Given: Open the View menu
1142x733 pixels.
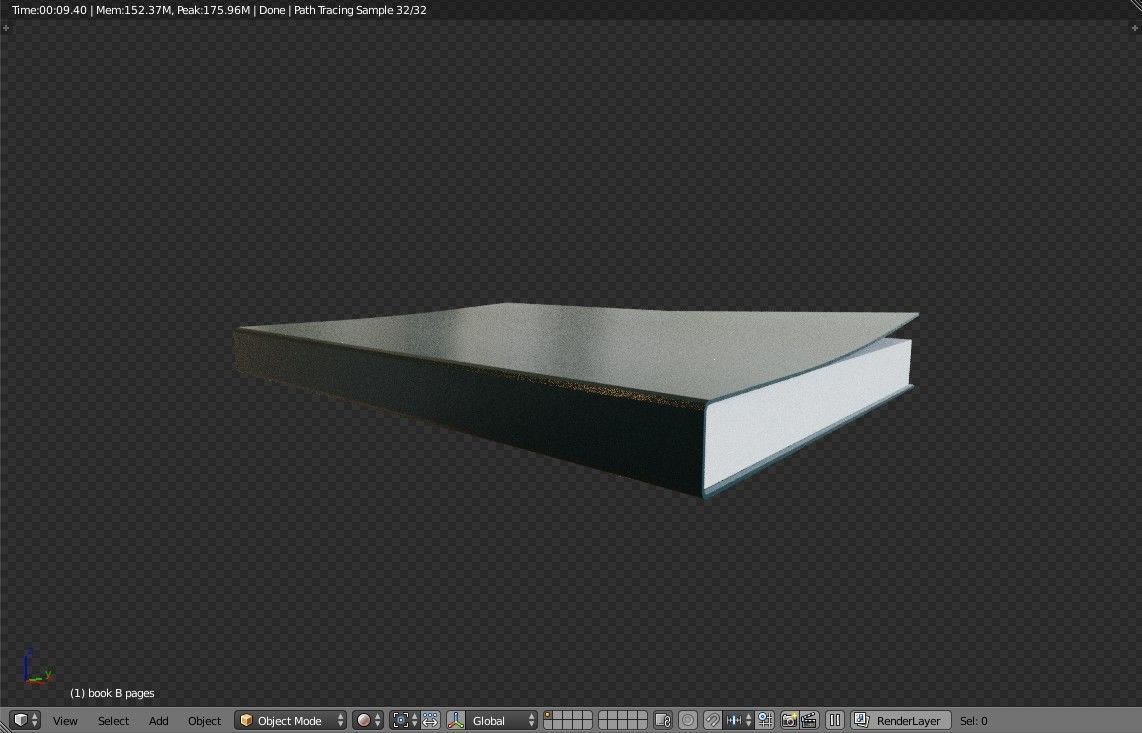Looking at the screenshot, I should pyautogui.click(x=65, y=721).
